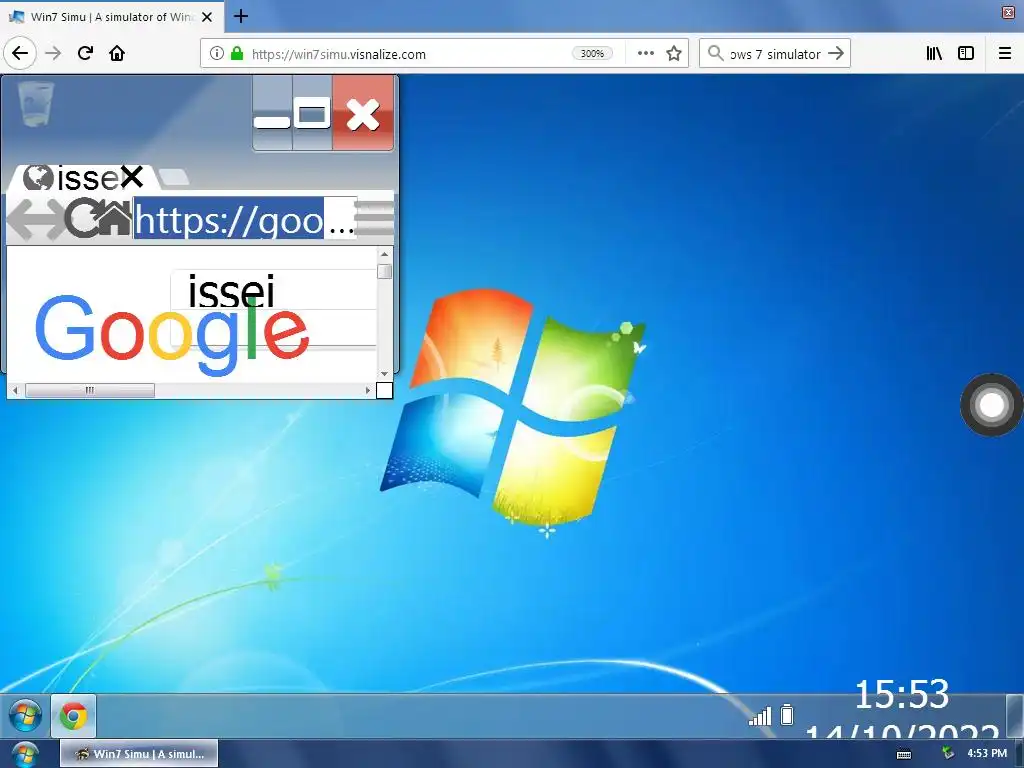
Task: Click the Google search field containing 'issei'
Action: [x=274, y=289]
